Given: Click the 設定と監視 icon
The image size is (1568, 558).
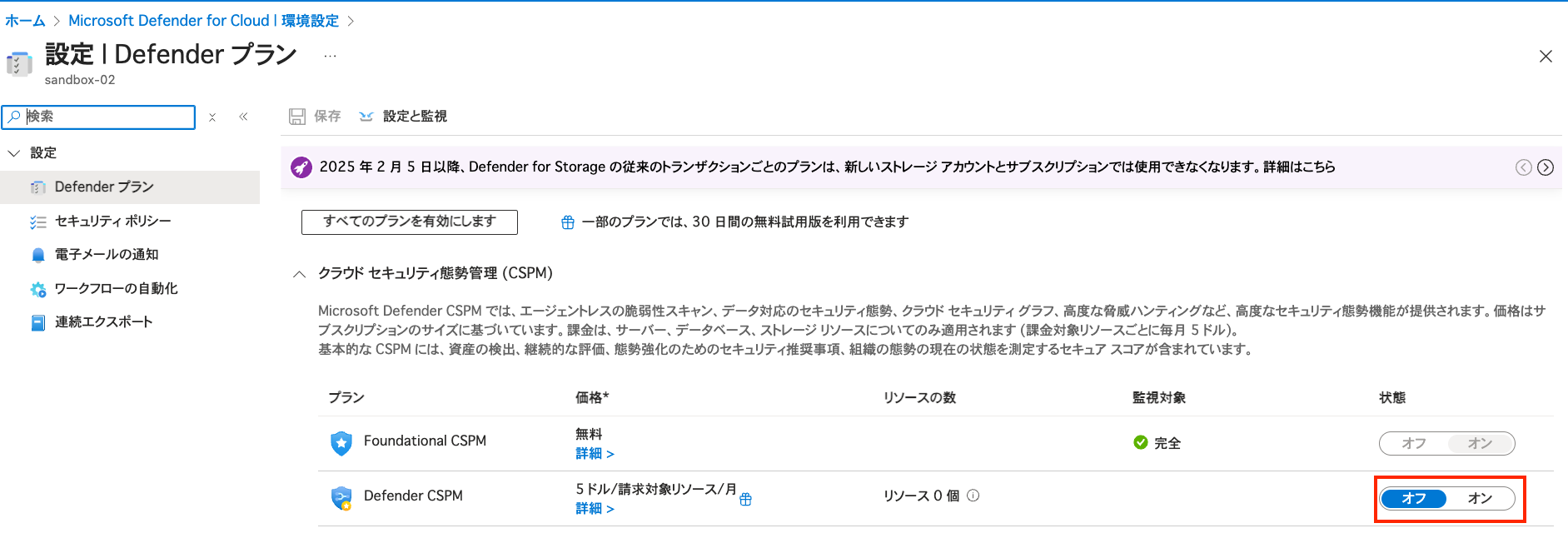Looking at the screenshot, I should 366,117.
